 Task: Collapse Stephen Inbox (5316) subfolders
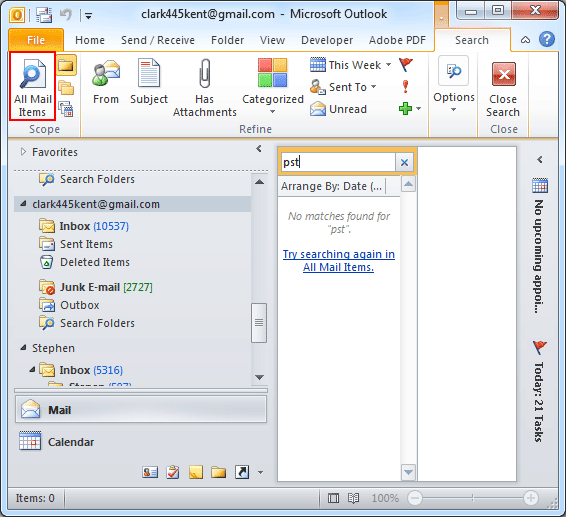click(x=32, y=369)
